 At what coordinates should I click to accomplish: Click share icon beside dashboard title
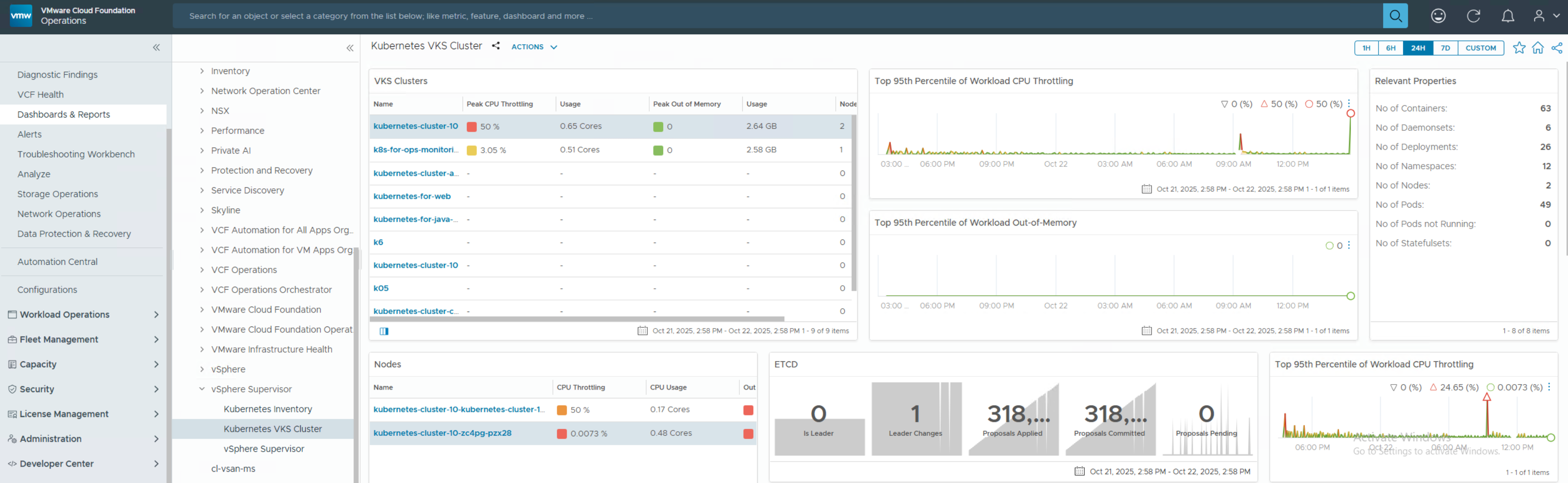[x=496, y=46]
